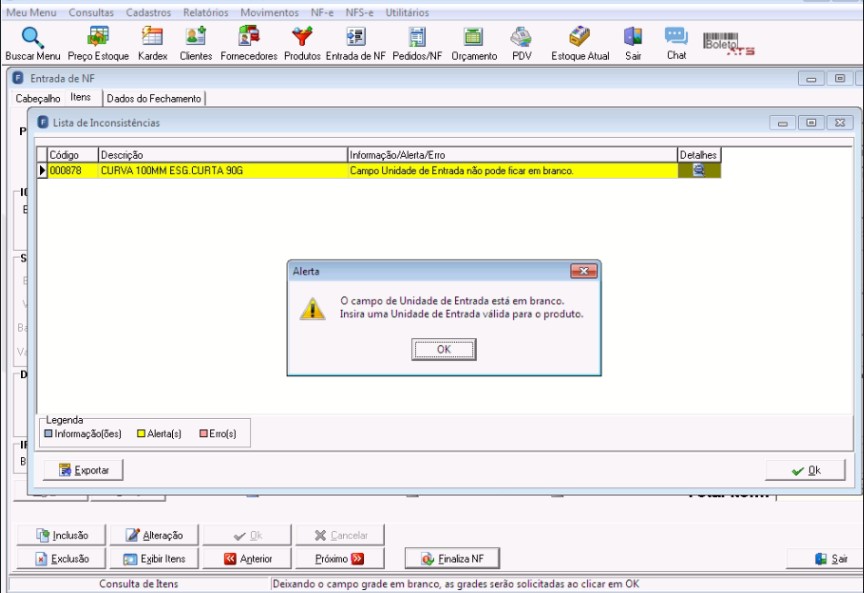
Task: Go to the Anterior item
Action: tap(247, 559)
